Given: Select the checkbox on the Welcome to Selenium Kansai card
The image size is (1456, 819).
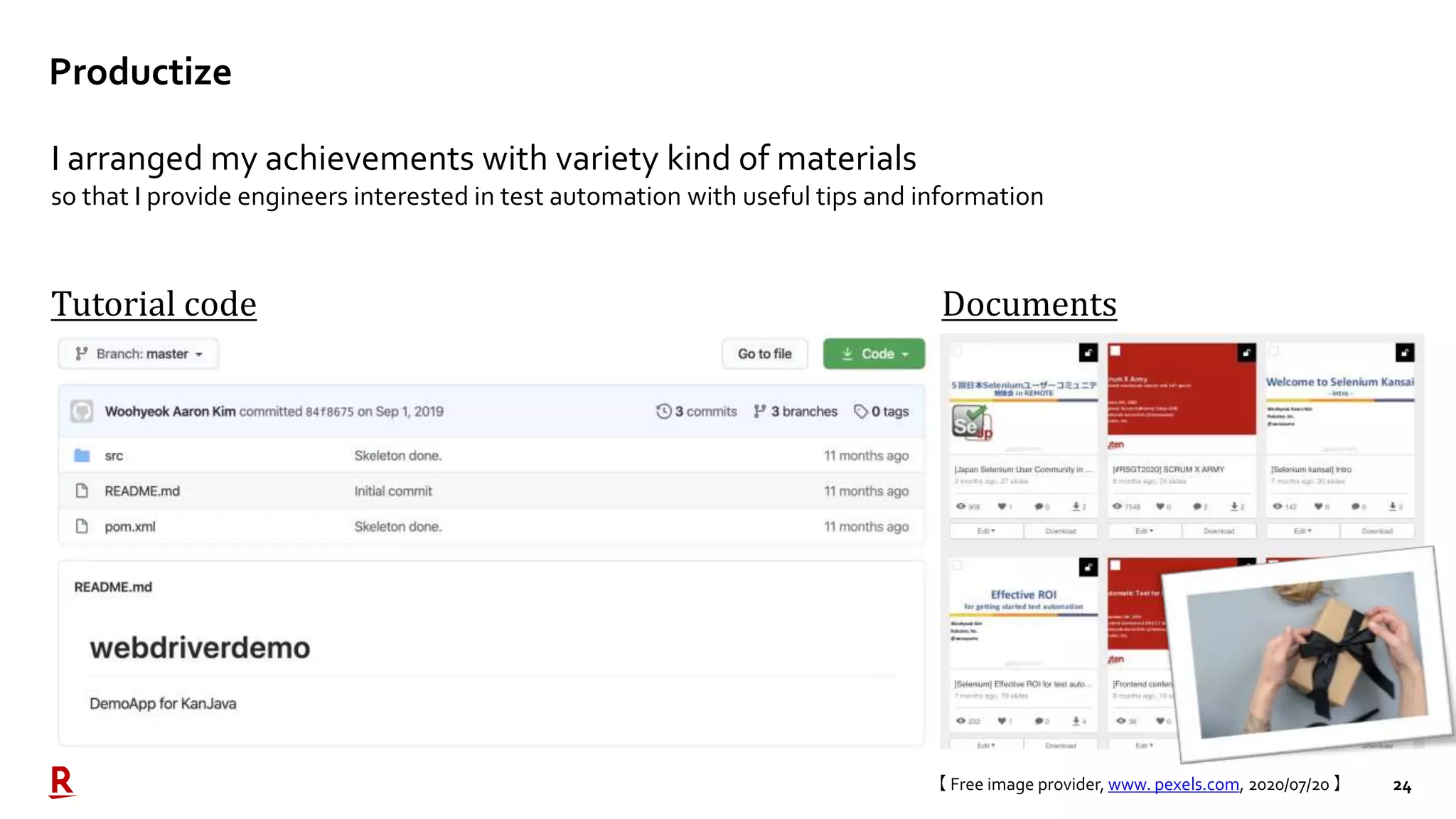Looking at the screenshot, I should 1273,351.
